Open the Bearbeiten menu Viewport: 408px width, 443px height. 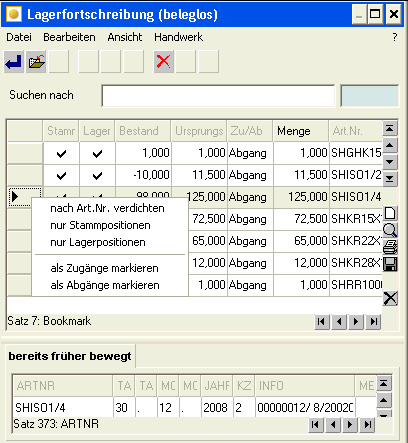coord(69,37)
